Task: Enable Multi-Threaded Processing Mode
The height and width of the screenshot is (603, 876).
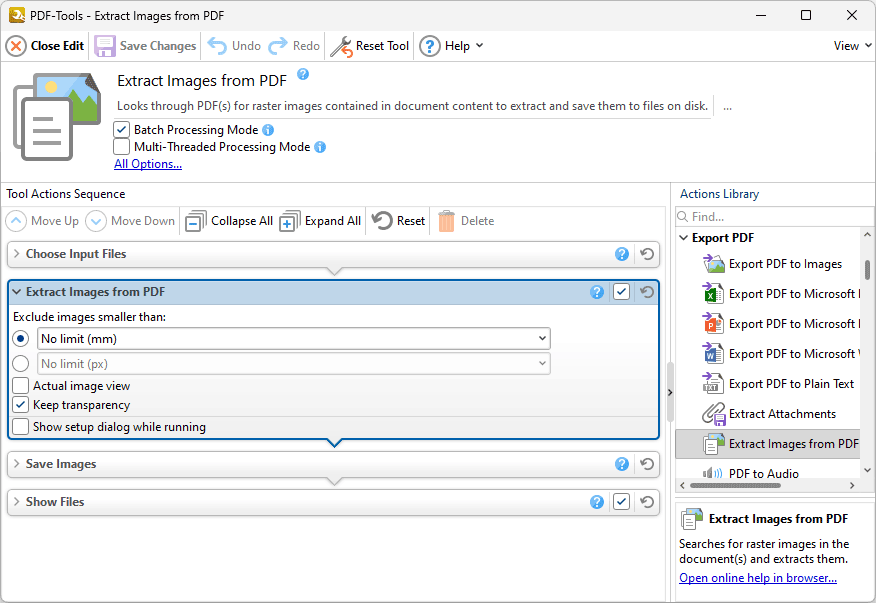Action: [122, 147]
